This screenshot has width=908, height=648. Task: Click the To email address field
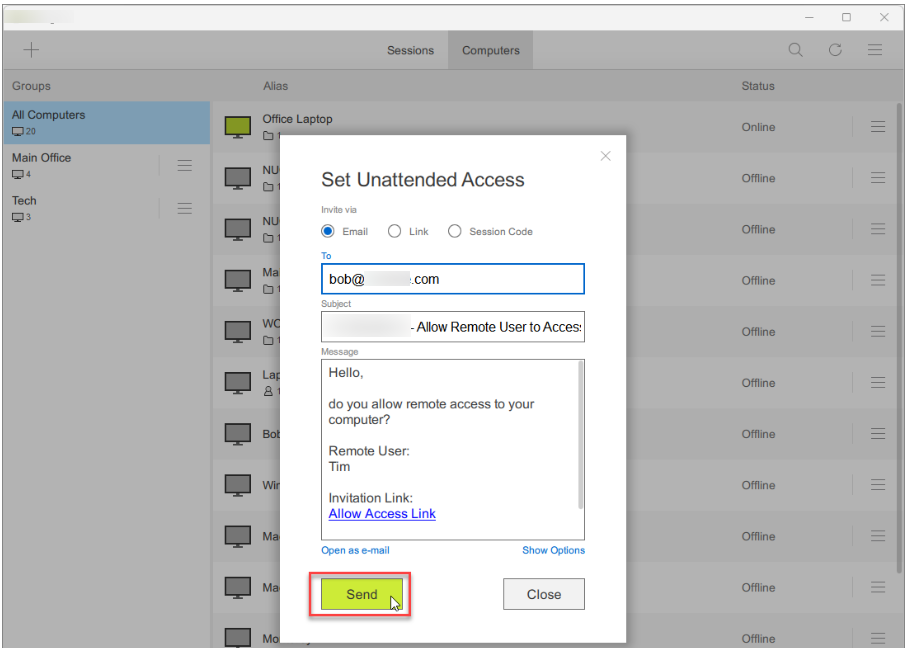click(452, 279)
